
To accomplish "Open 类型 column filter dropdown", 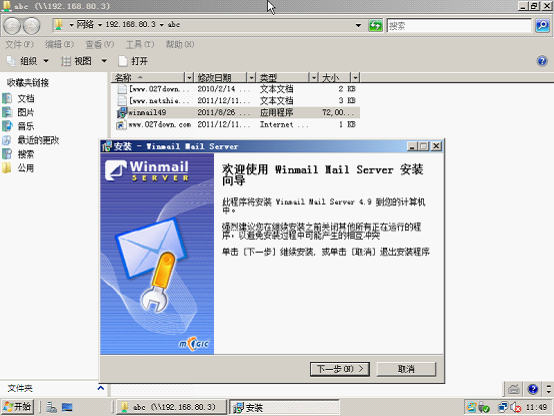I will (x=313, y=77).
